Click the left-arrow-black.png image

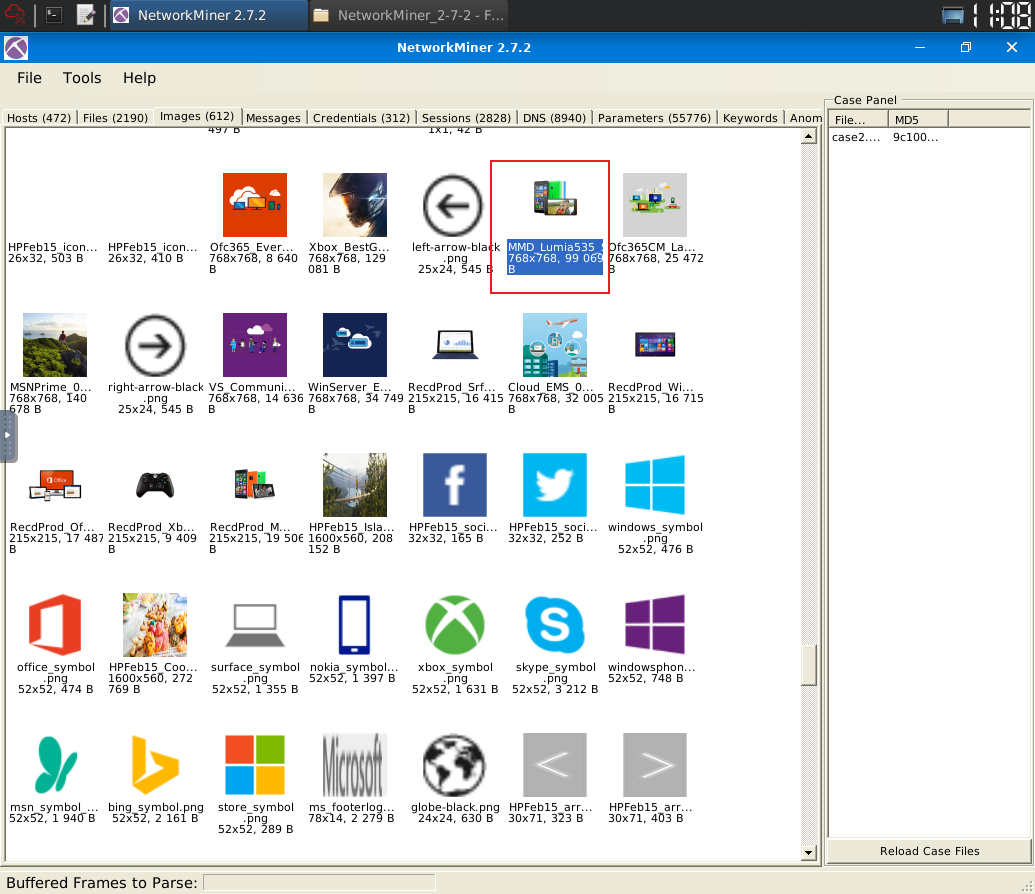click(x=454, y=205)
